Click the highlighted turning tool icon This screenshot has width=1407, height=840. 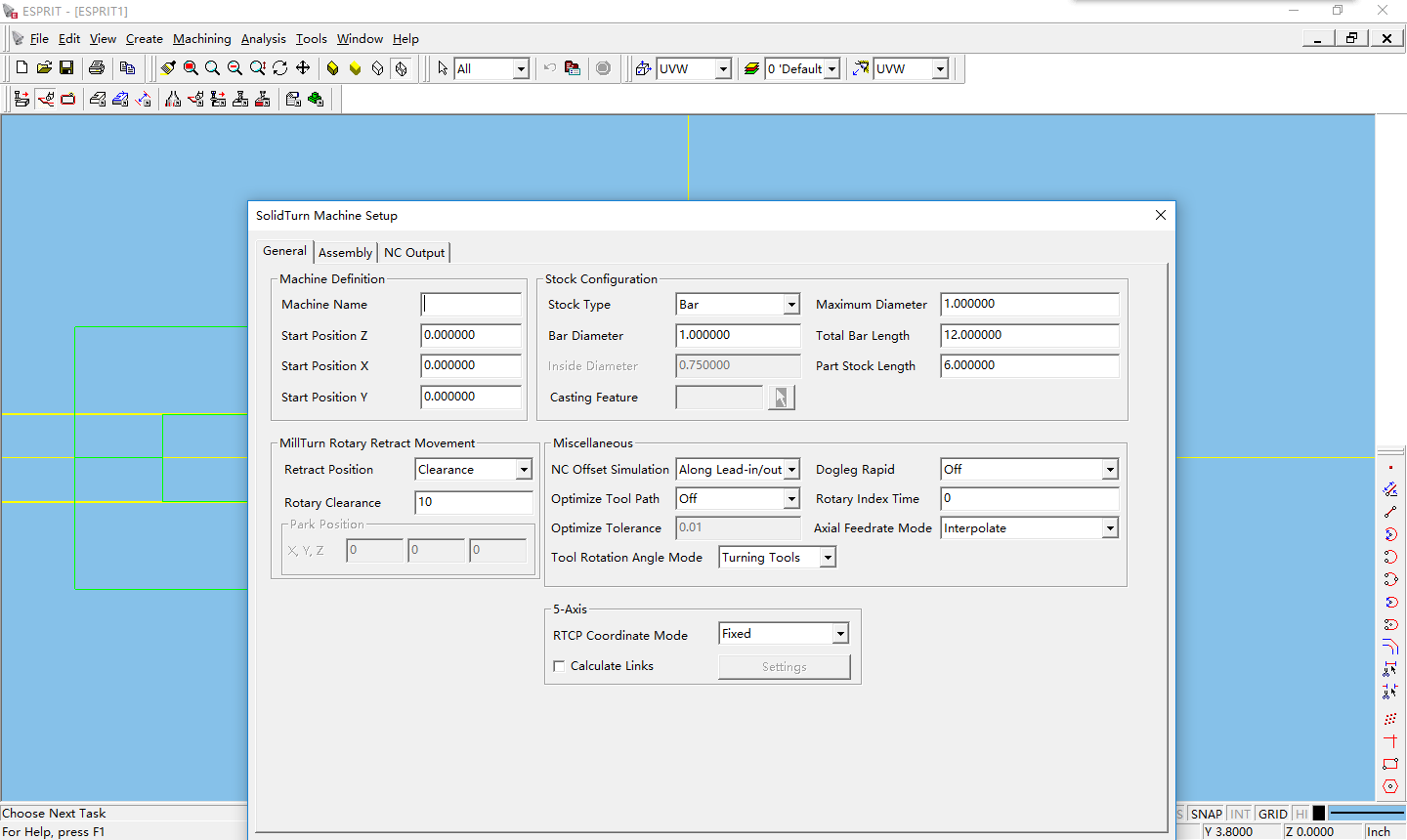(45, 99)
